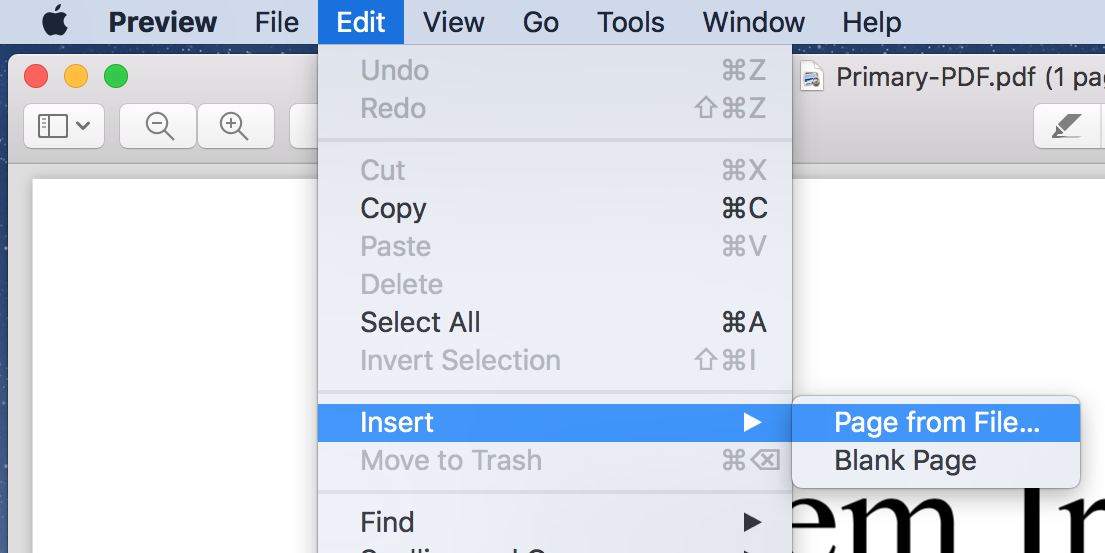The height and width of the screenshot is (553, 1105).
Task: Click the zoom out magnifier button
Action: (159, 126)
